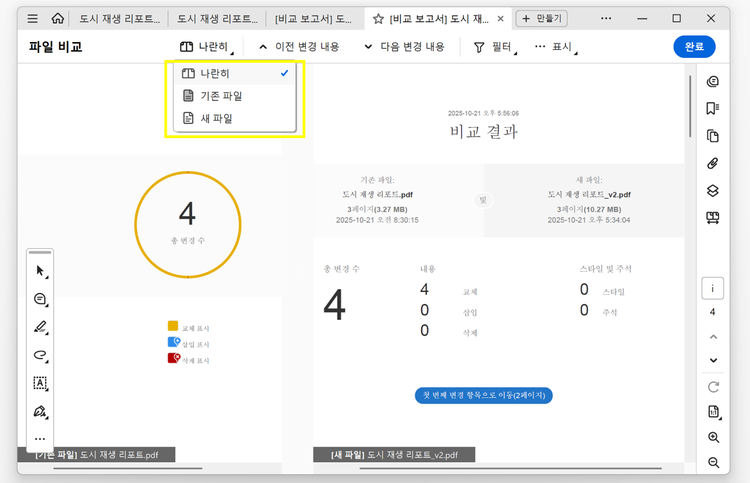Select the text box recognition tool
The image size is (750, 483).
pos(41,383)
